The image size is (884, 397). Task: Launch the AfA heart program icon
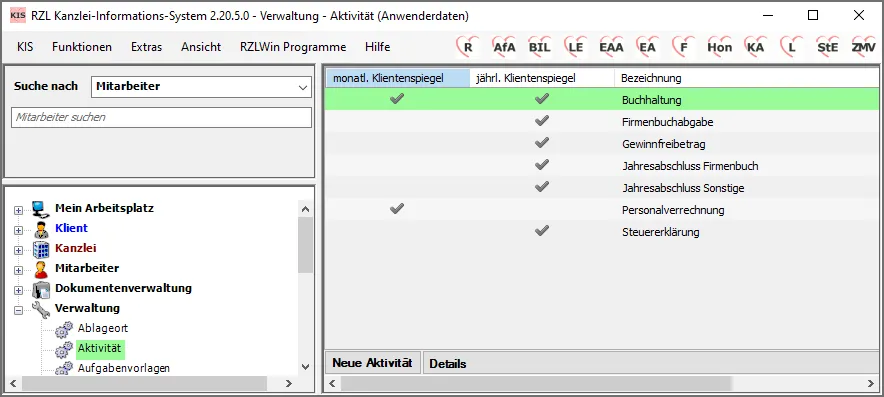point(503,47)
